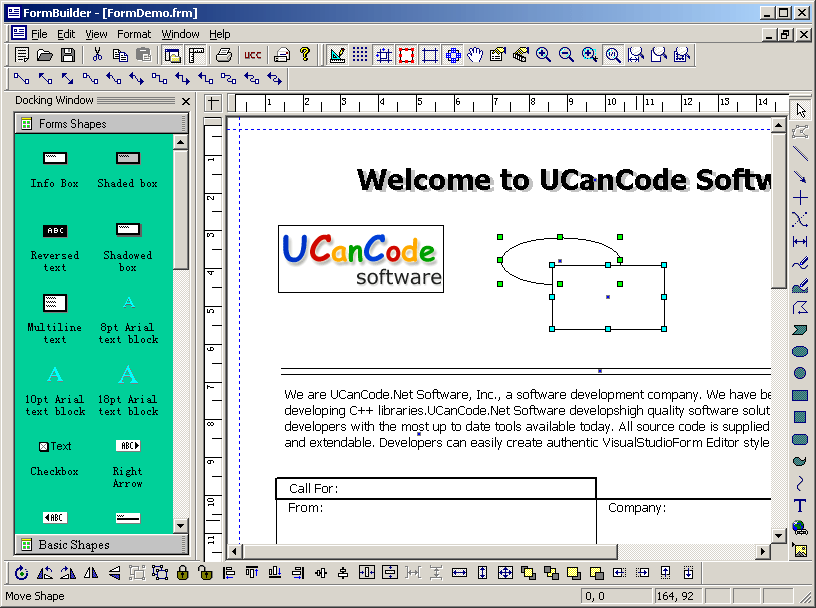816x608 pixels.
Task: Pick the Info Box shape
Action: [x=55, y=171]
